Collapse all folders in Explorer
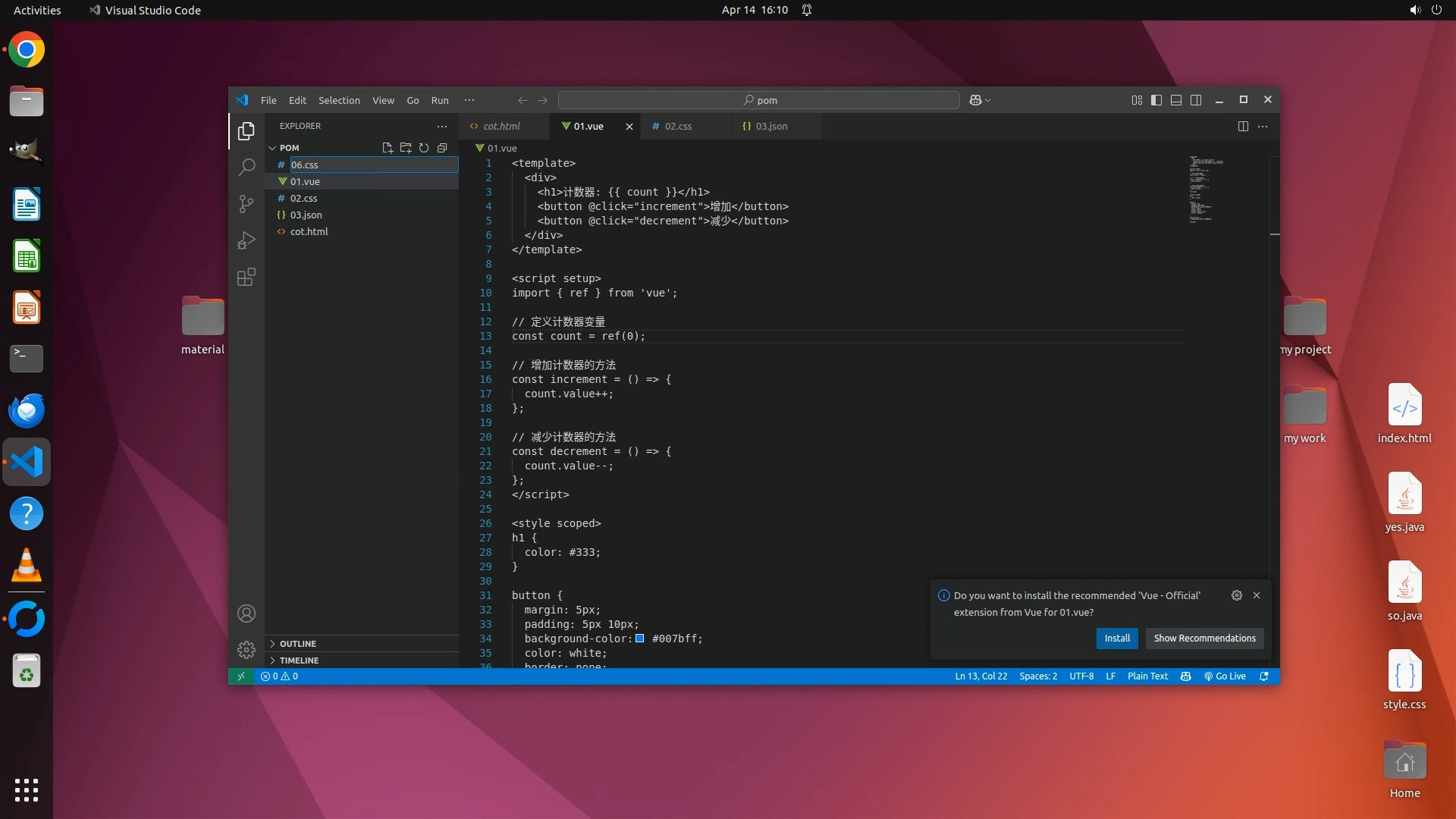 click(442, 148)
